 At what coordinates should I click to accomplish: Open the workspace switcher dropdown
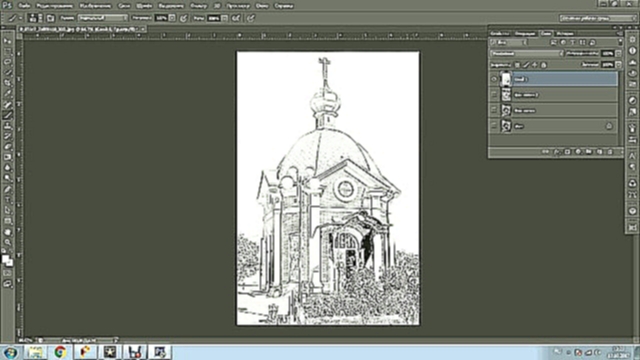coord(598,18)
